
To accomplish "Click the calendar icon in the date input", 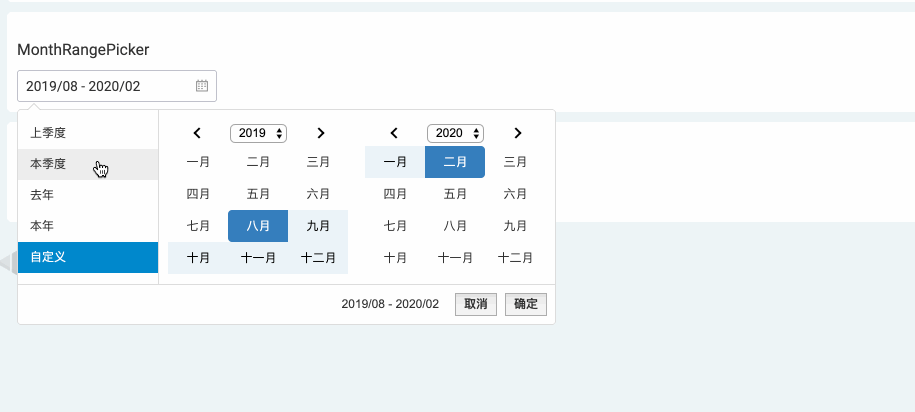I will pyautogui.click(x=202, y=86).
